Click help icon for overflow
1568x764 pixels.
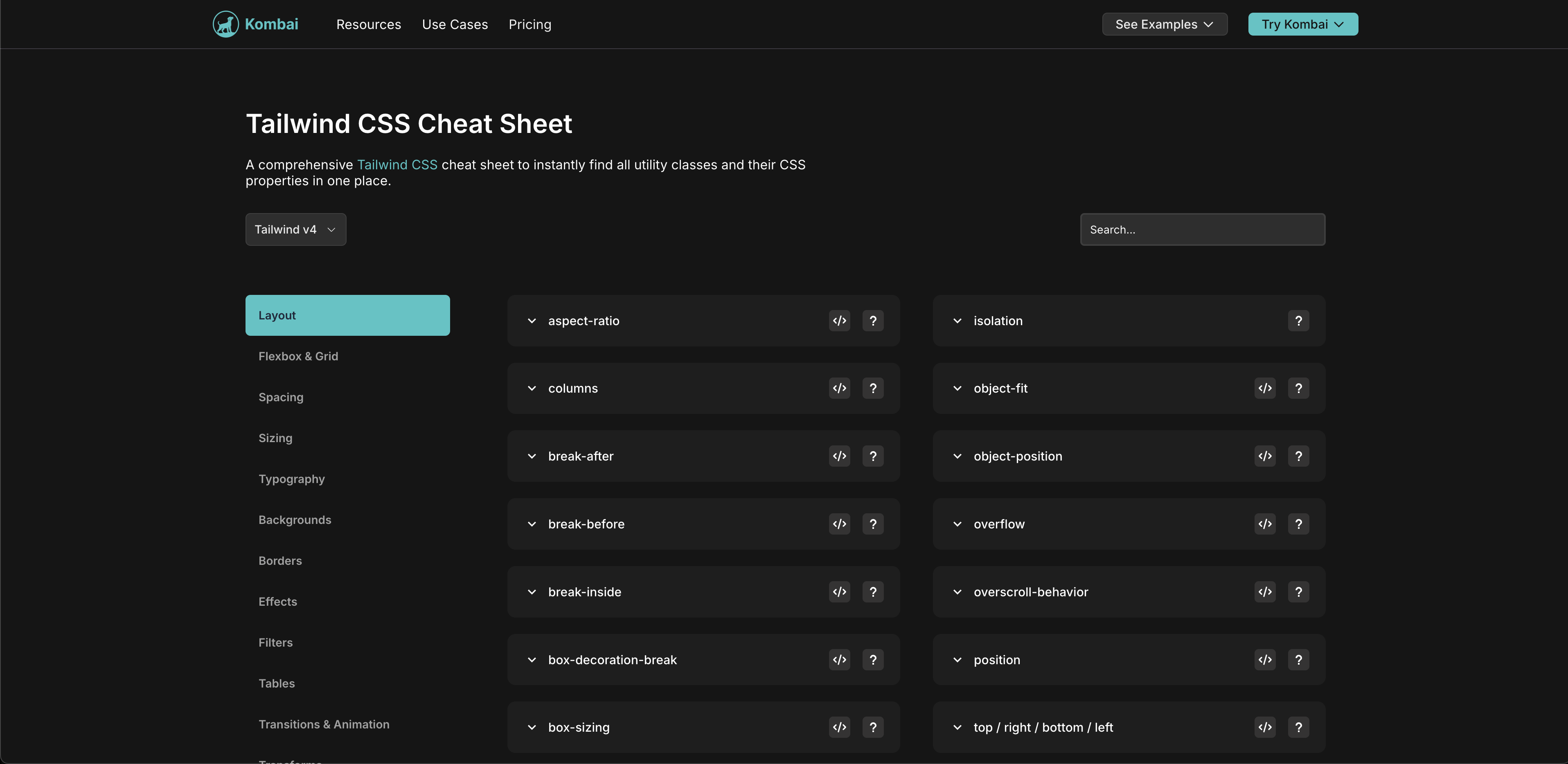(1298, 524)
